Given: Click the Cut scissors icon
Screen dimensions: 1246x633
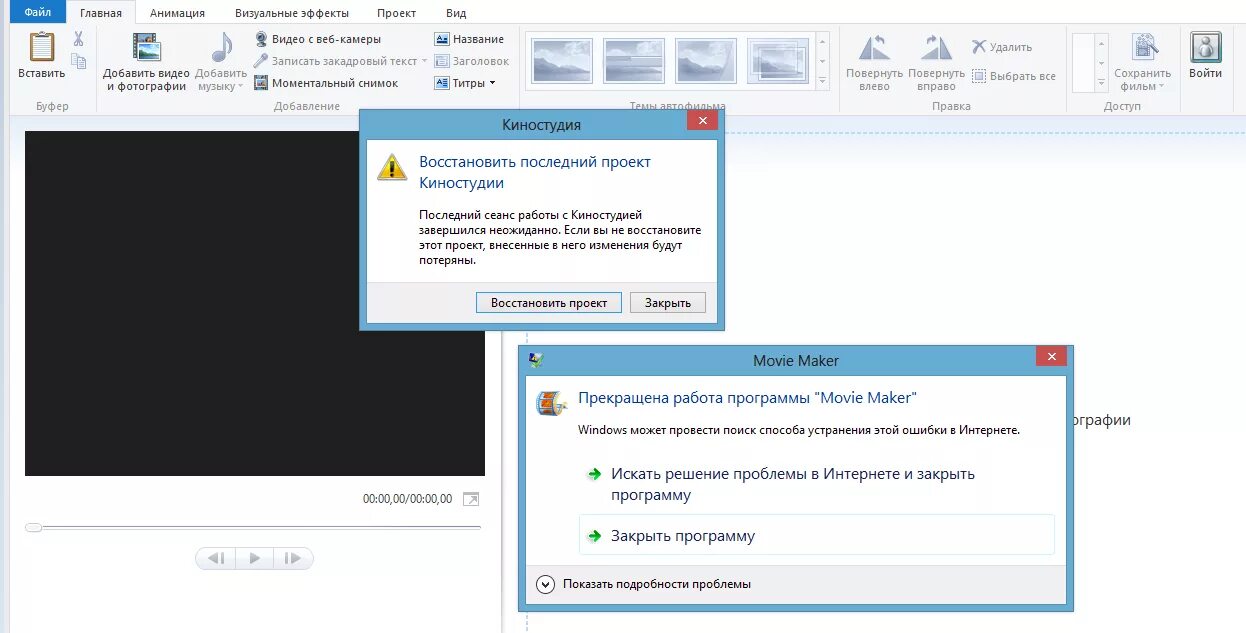Looking at the screenshot, I should (x=78, y=39).
